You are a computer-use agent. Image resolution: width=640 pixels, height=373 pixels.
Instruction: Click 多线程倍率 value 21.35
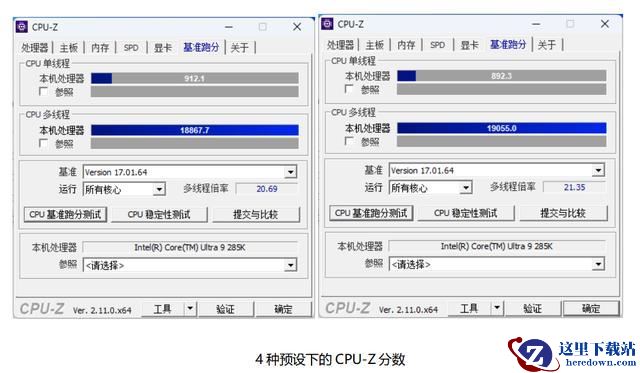pyautogui.click(x=574, y=187)
